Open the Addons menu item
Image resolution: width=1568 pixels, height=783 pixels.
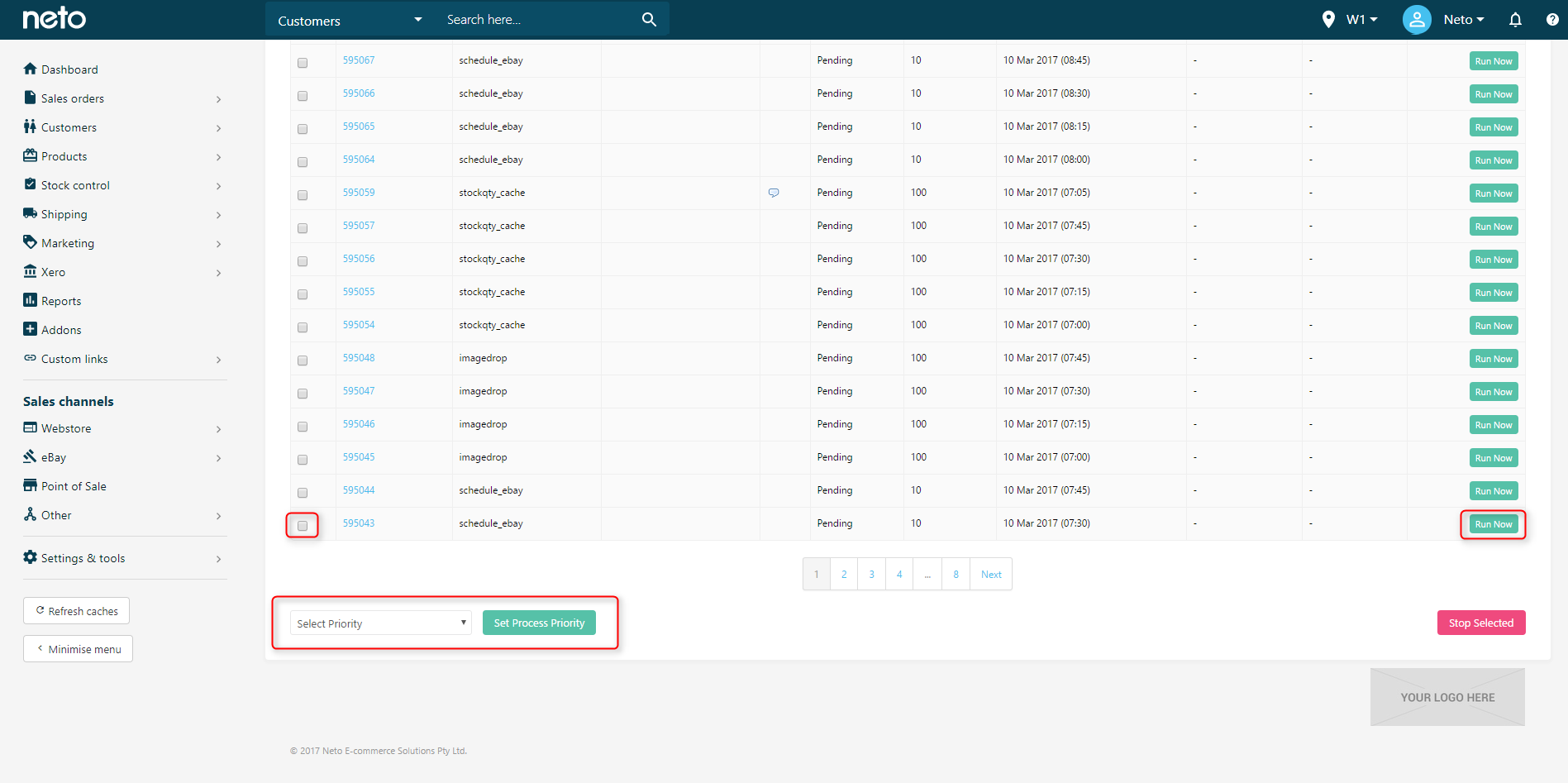(x=61, y=330)
